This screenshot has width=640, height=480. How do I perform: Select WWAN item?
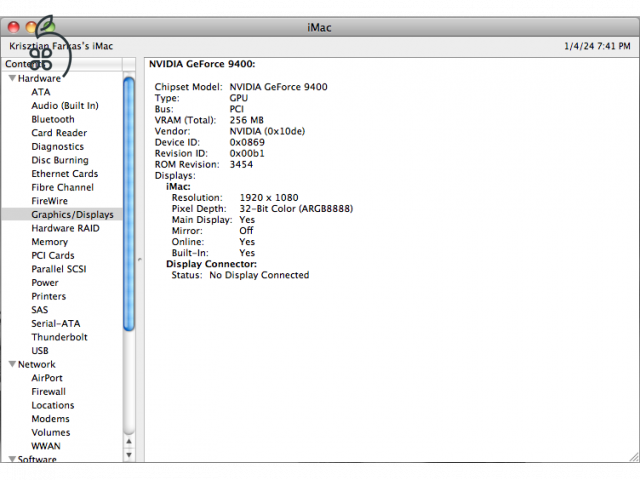[x=46, y=446]
